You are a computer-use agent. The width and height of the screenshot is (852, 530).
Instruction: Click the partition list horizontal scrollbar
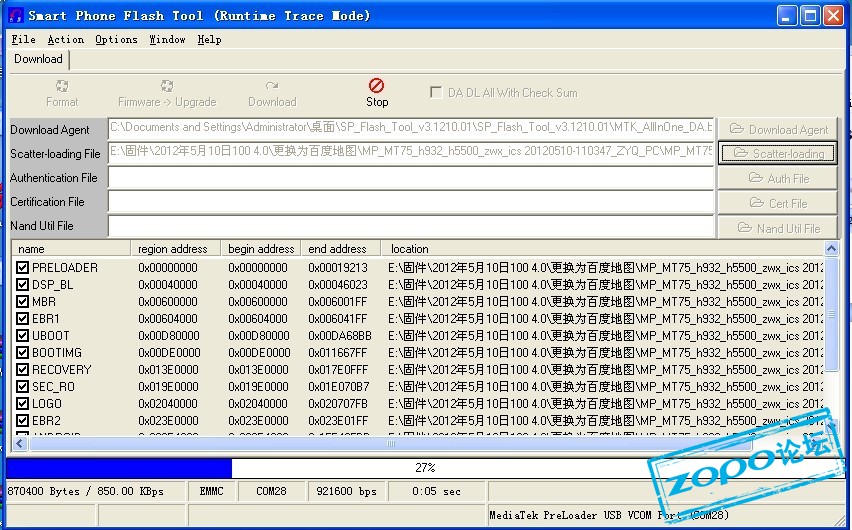(390, 444)
